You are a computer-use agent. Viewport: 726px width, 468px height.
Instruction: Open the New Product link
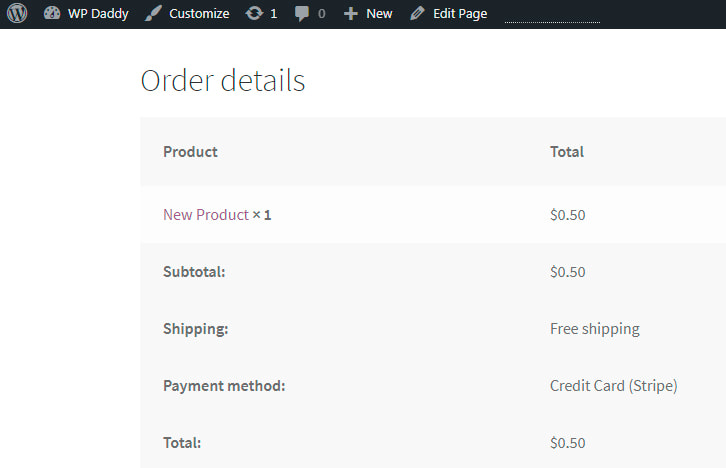pos(205,215)
